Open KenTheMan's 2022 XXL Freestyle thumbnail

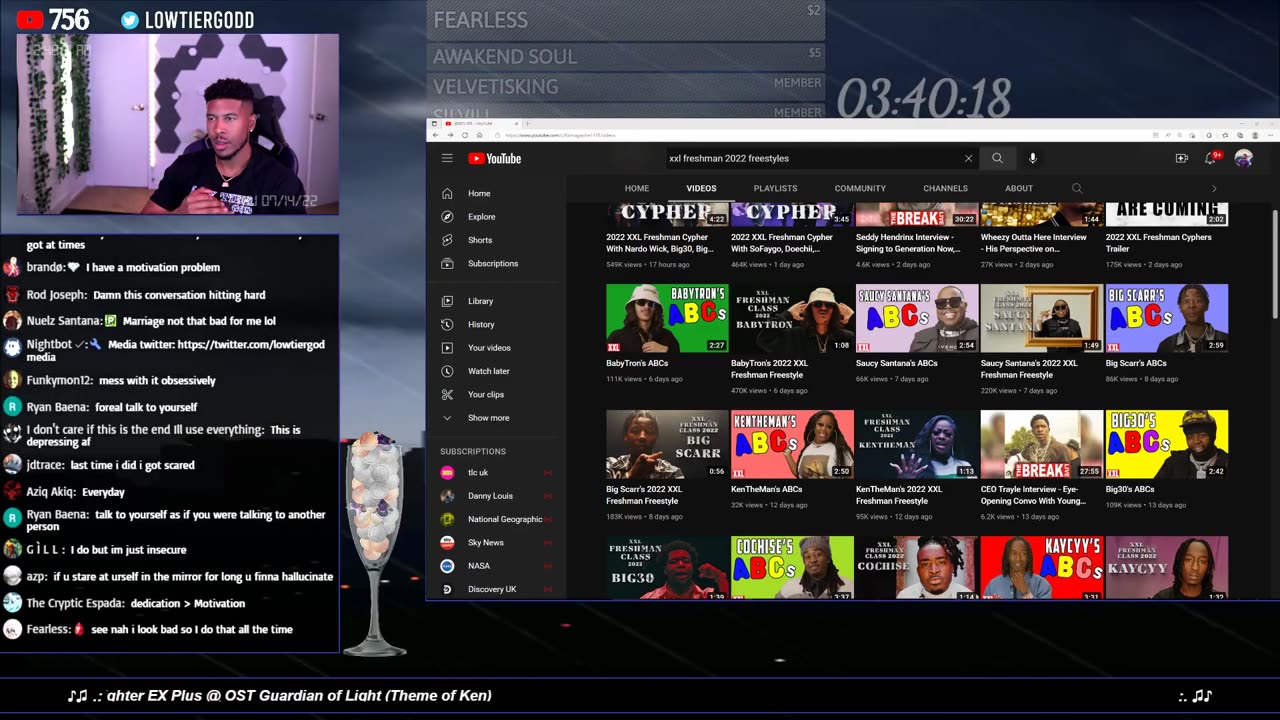[917, 444]
